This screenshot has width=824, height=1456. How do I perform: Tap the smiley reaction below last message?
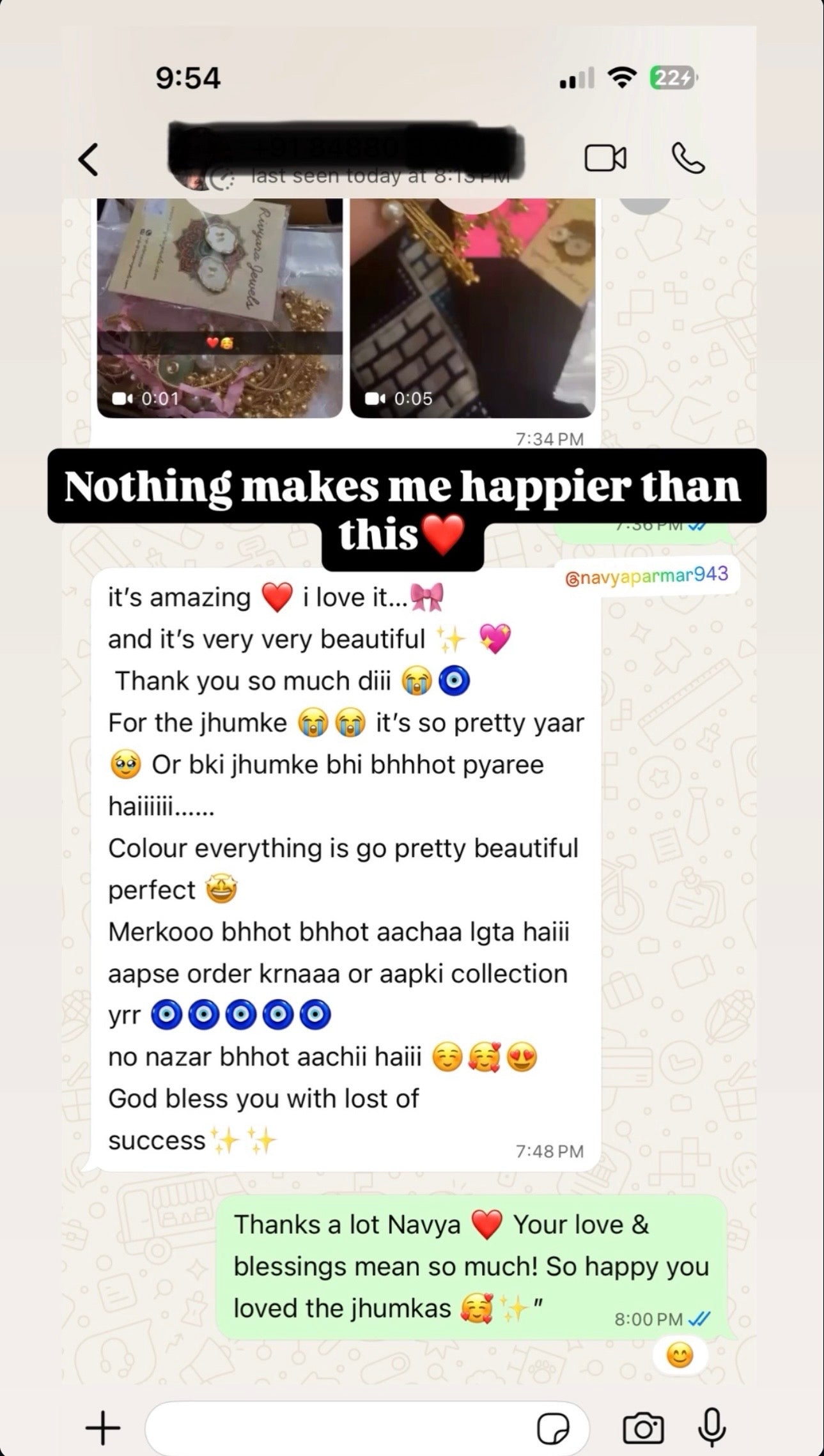[679, 1355]
